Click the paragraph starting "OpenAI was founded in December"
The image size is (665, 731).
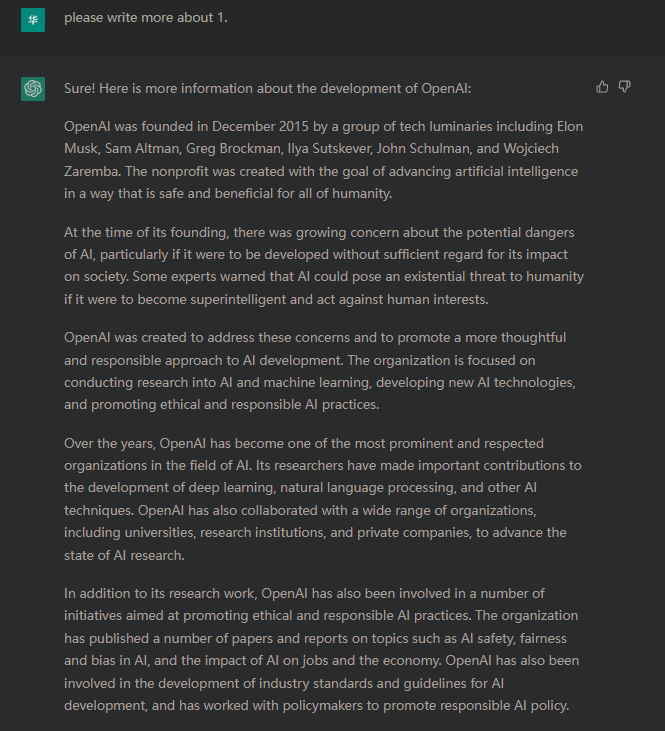[x=323, y=160]
